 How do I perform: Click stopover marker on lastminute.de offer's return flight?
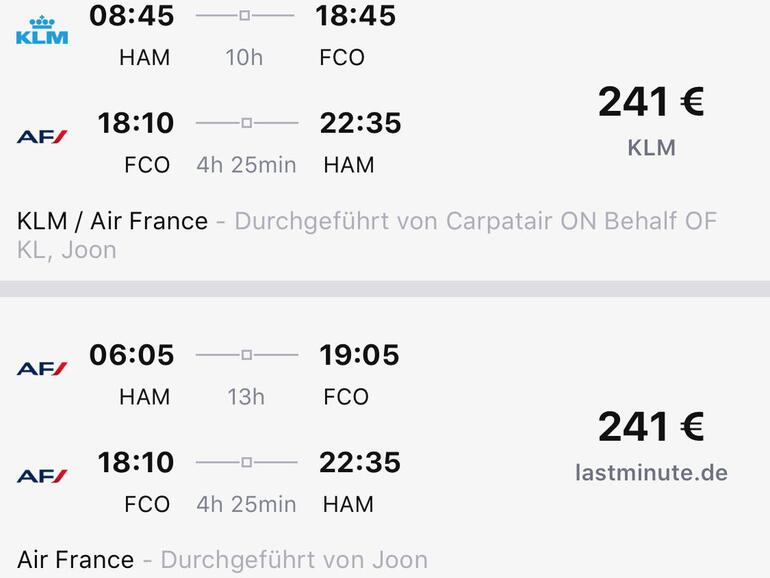click(x=246, y=462)
